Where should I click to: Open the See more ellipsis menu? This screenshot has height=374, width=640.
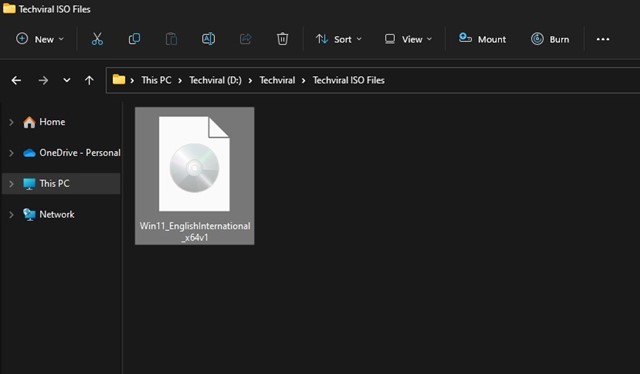click(603, 39)
